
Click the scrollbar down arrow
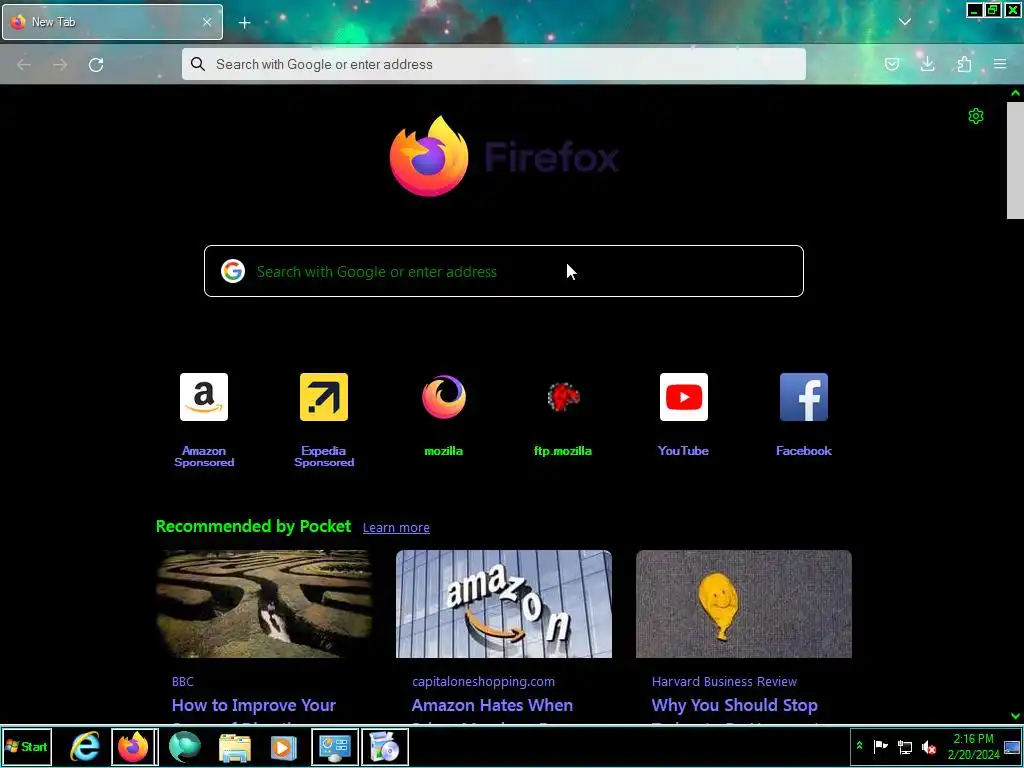tap(1015, 716)
